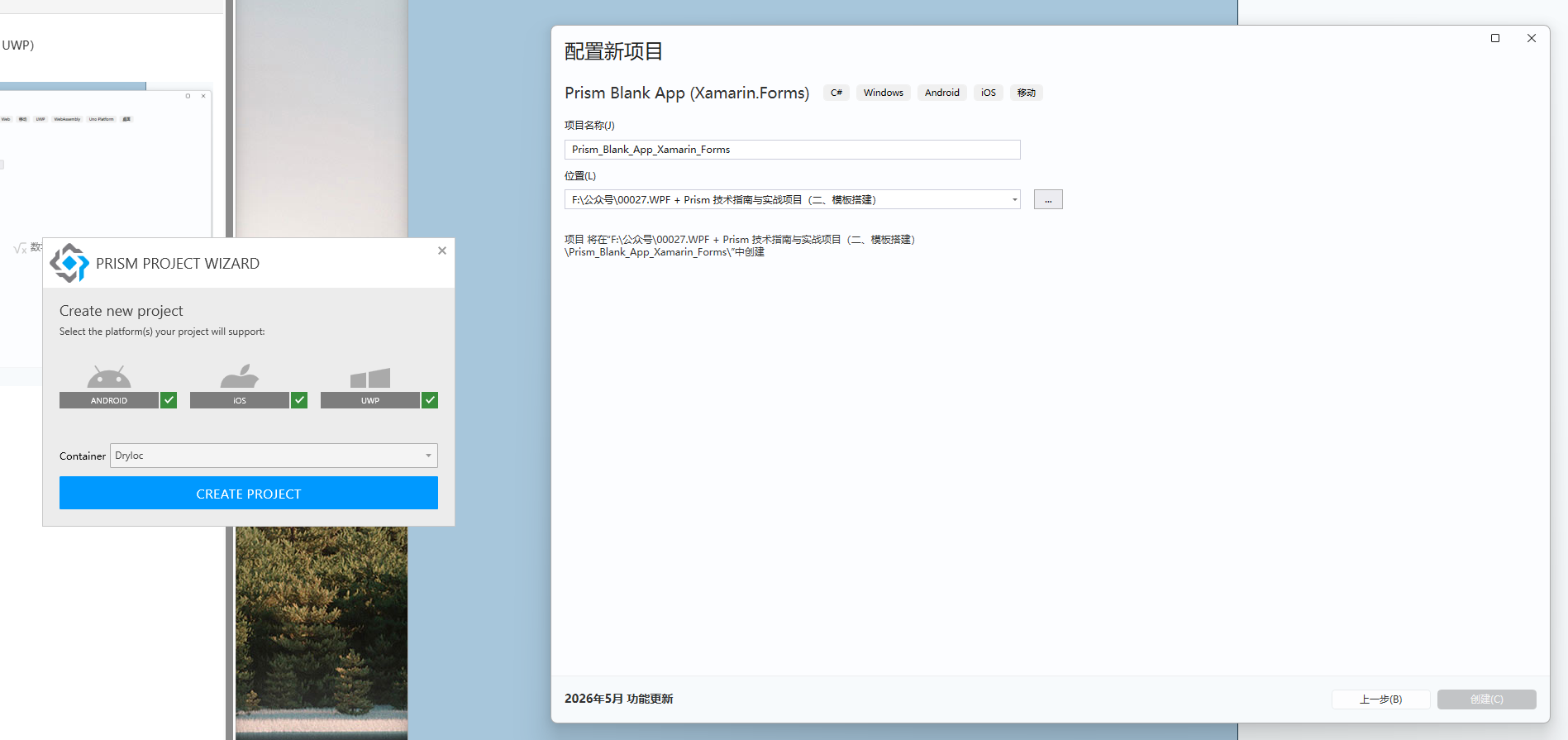This screenshot has width=1568, height=740.
Task: Click the PRISM PROJECT WIZARD title text
Action: pyautogui.click(x=178, y=264)
